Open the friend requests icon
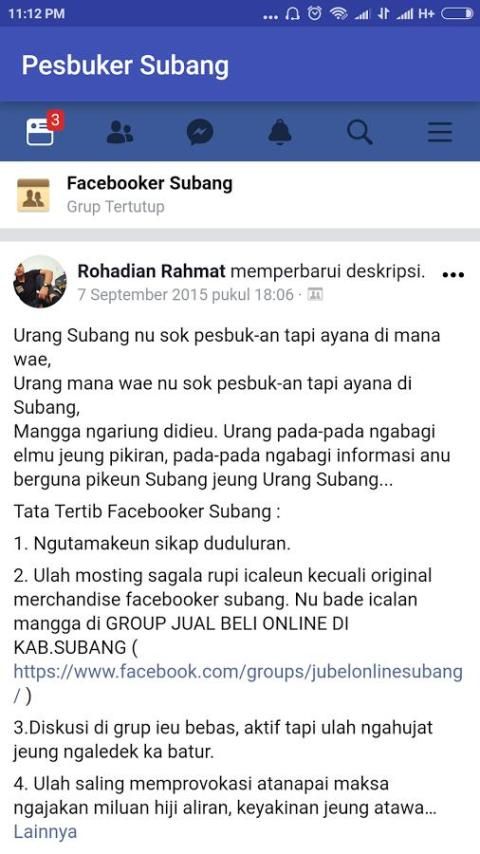Image resolution: width=480 pixels, height=854 pixels. point(120,132)
